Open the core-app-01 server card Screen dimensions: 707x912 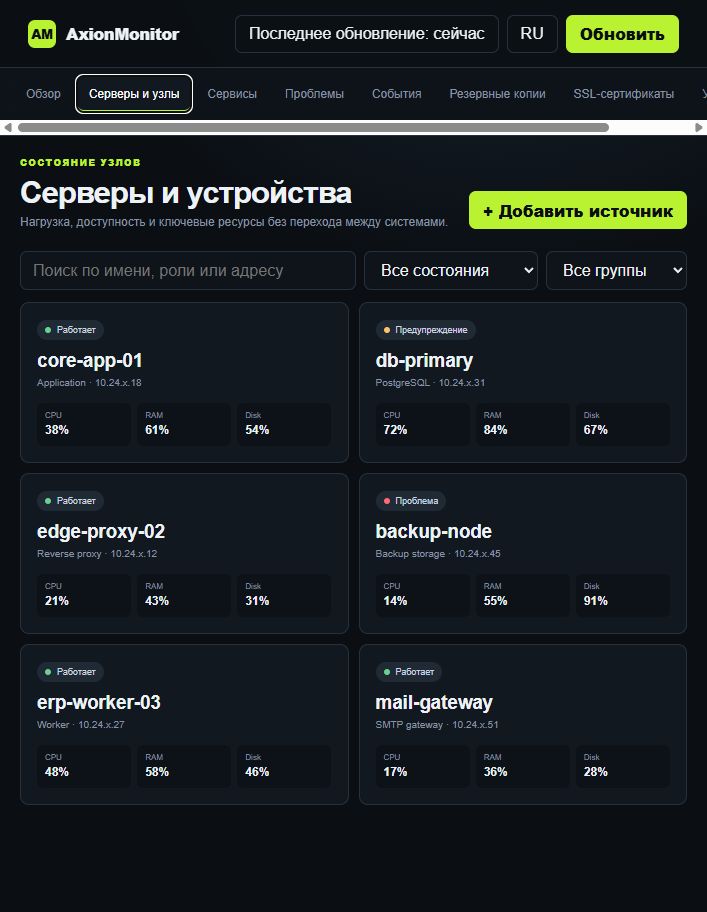[184, 382]
